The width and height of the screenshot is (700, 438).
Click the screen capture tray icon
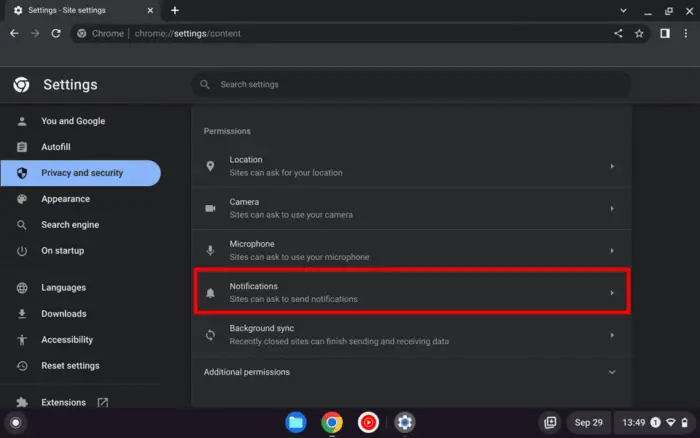550,422
